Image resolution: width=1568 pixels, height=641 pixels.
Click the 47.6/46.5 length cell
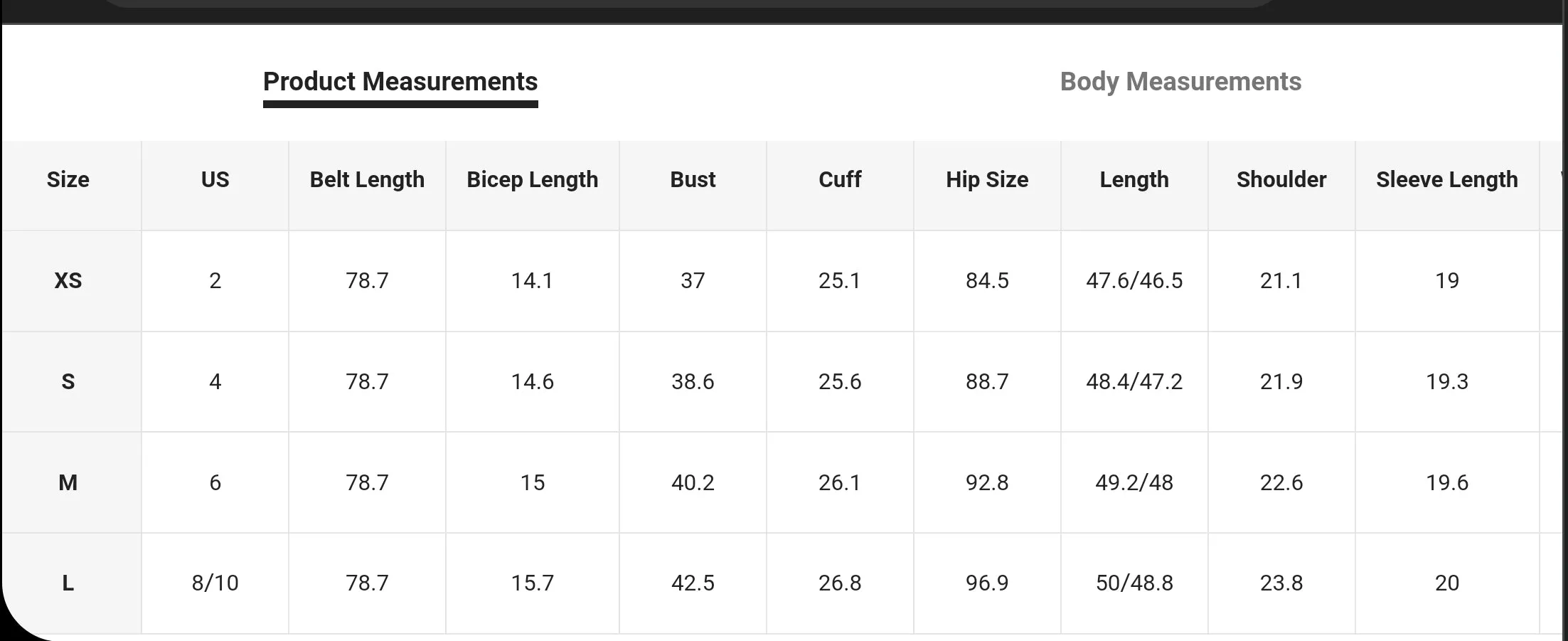pos(1134,281)
